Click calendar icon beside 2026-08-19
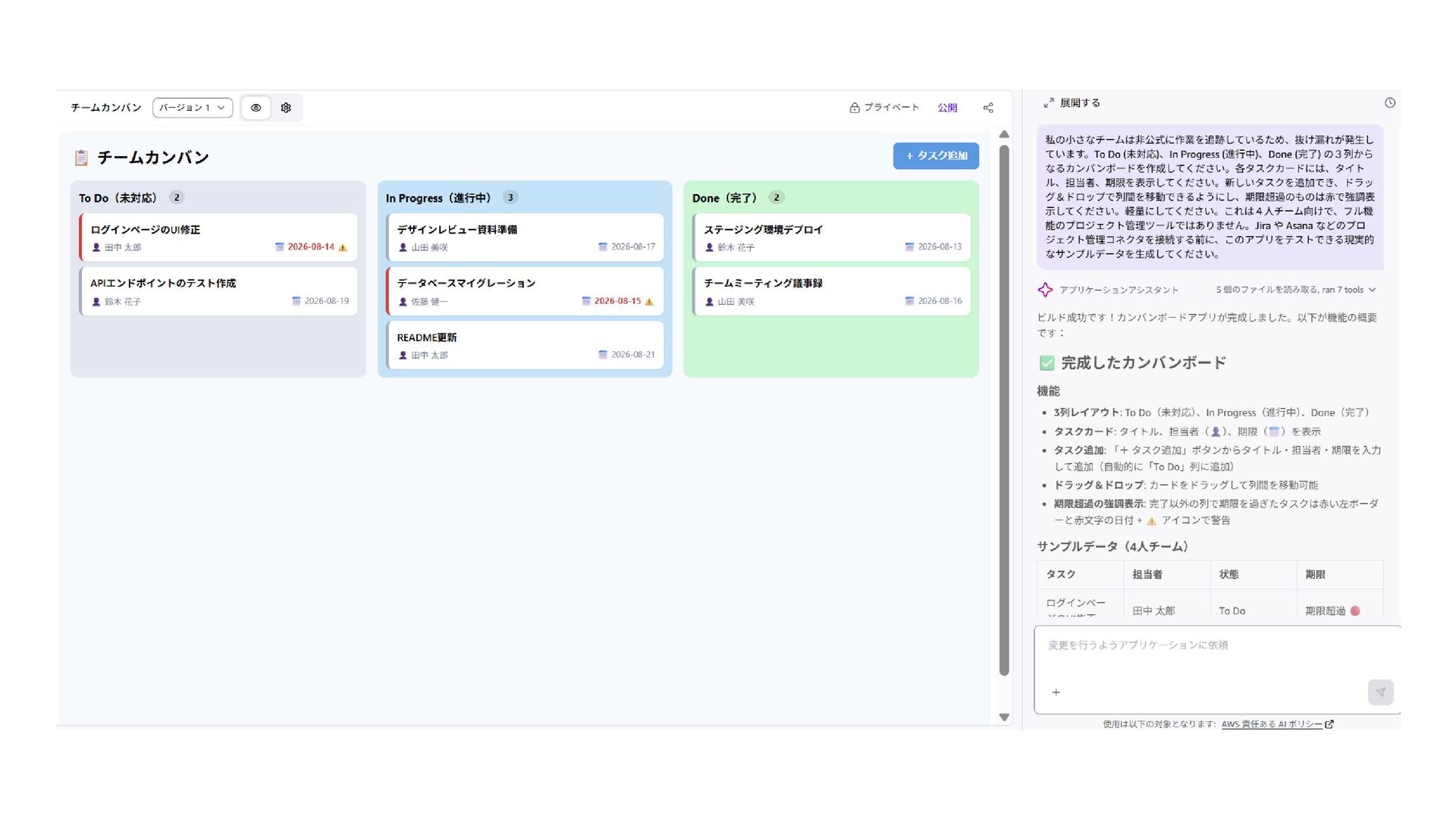Screen dimensions: 1456x819 (x=297, y=301)
